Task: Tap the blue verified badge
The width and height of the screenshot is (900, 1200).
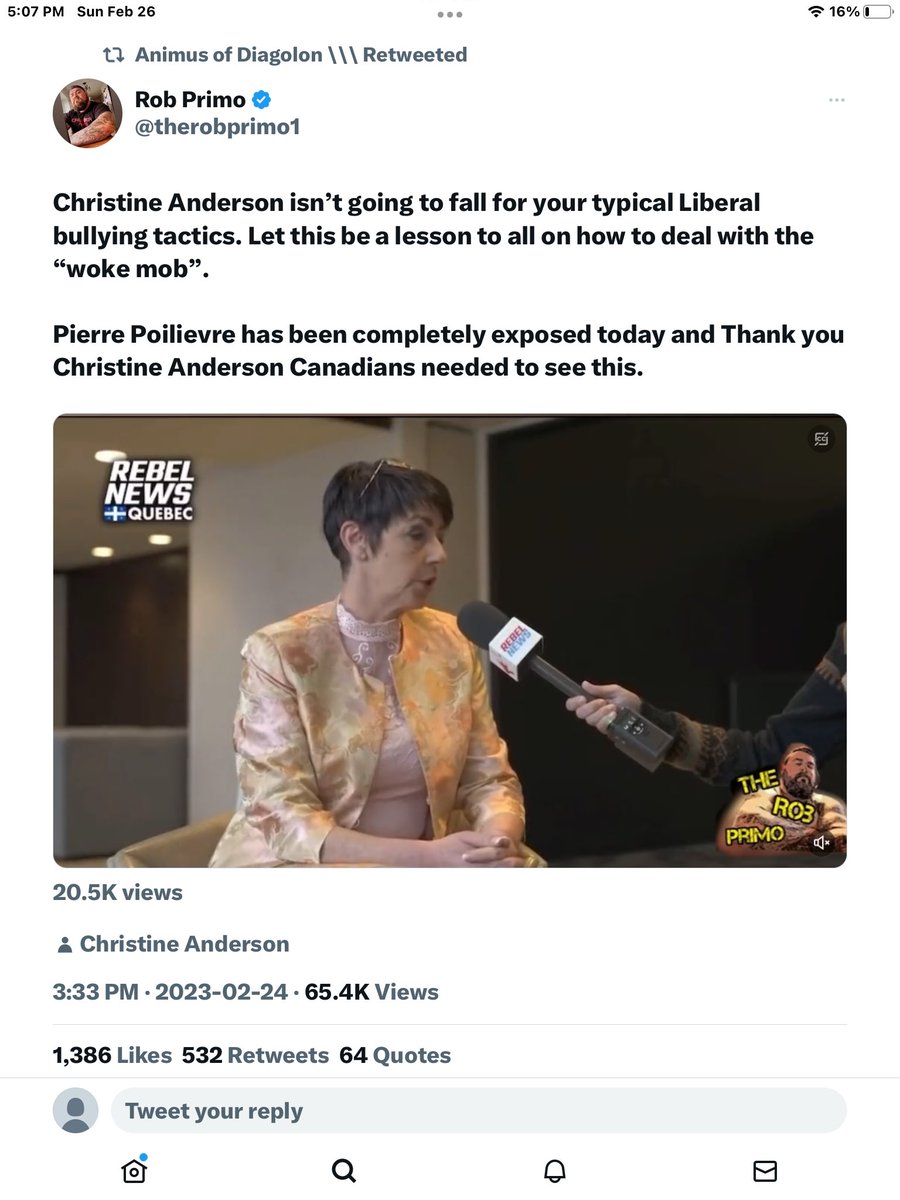Action: pos(262,99)
